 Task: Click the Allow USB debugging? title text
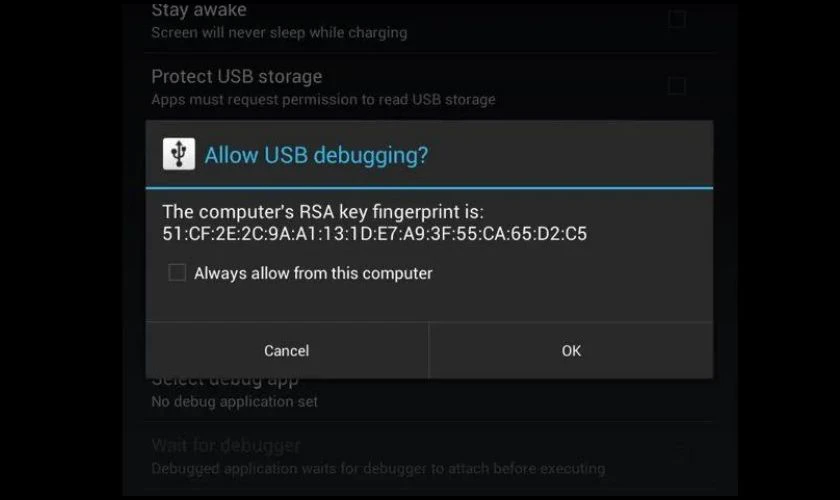point(316,155)
